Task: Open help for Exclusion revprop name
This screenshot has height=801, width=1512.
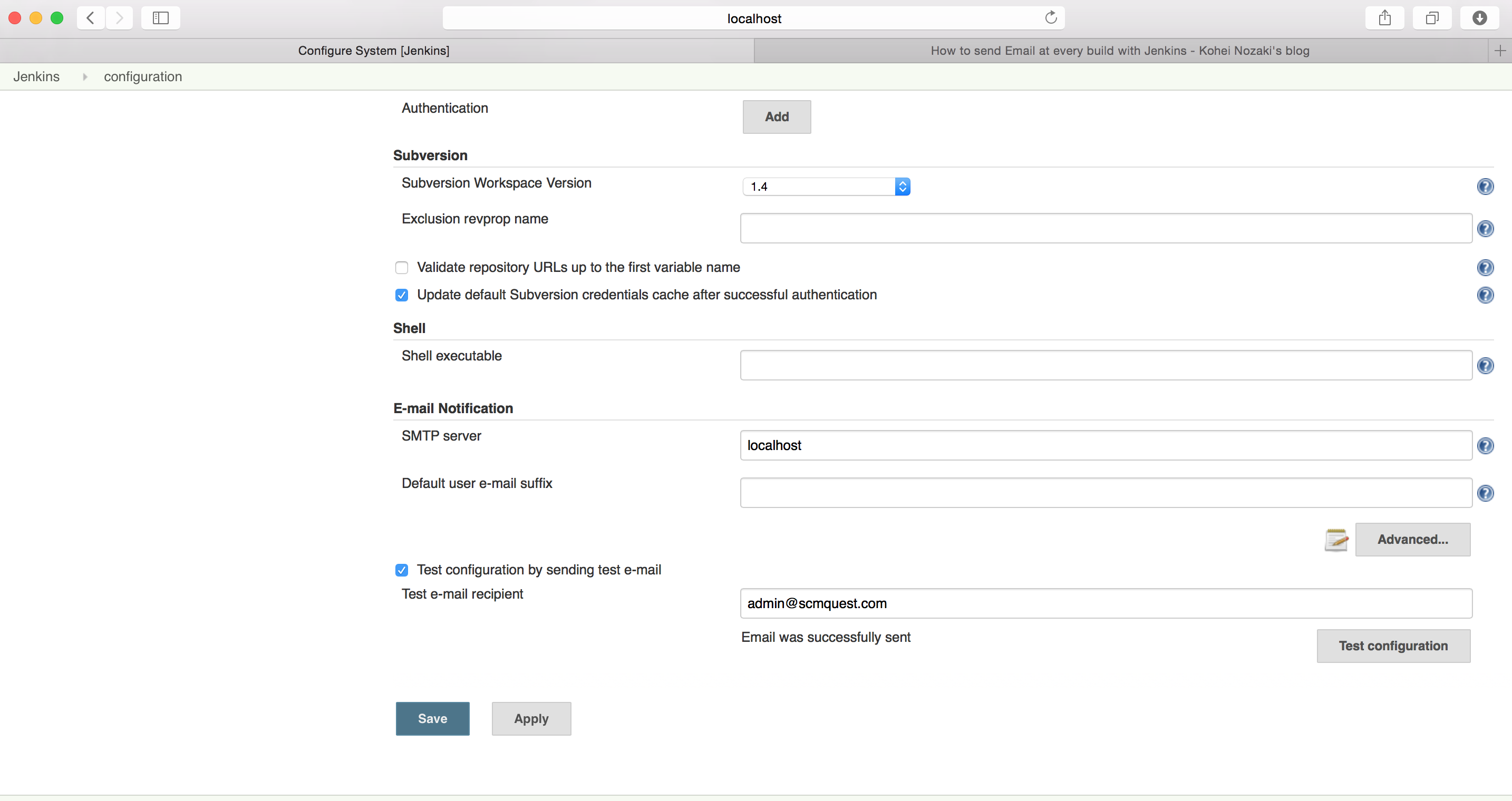Action: (x=1485, y=228)
